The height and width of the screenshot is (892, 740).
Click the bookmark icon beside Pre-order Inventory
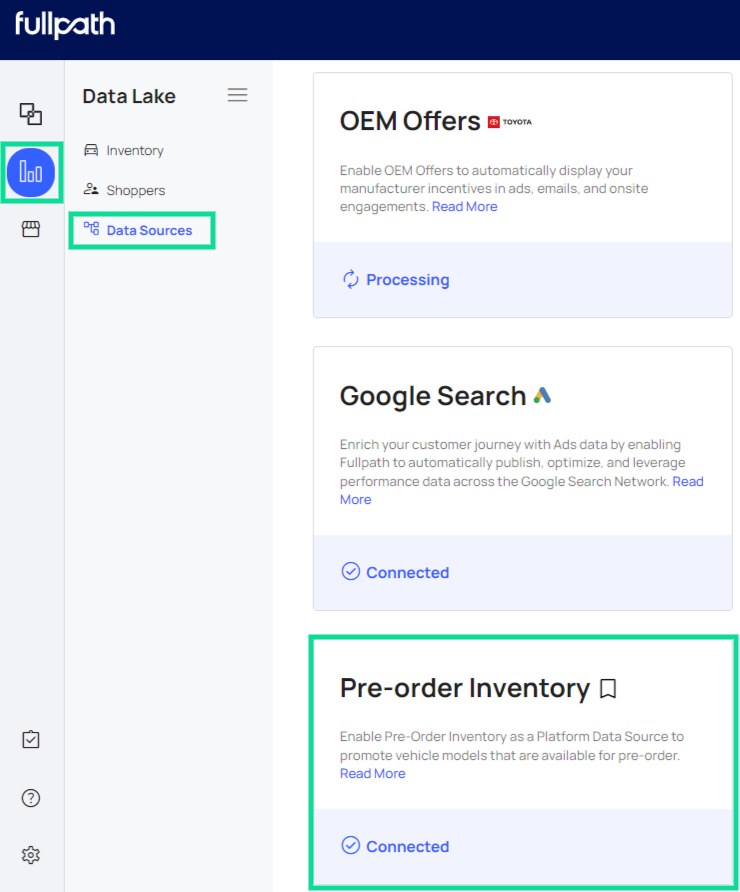point(608,689)
